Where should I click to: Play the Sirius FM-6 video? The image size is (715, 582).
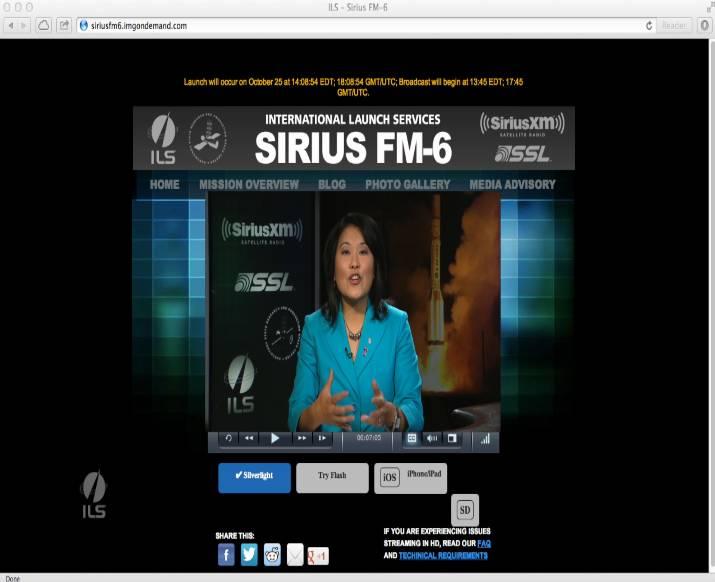click(x=275, y=438)
